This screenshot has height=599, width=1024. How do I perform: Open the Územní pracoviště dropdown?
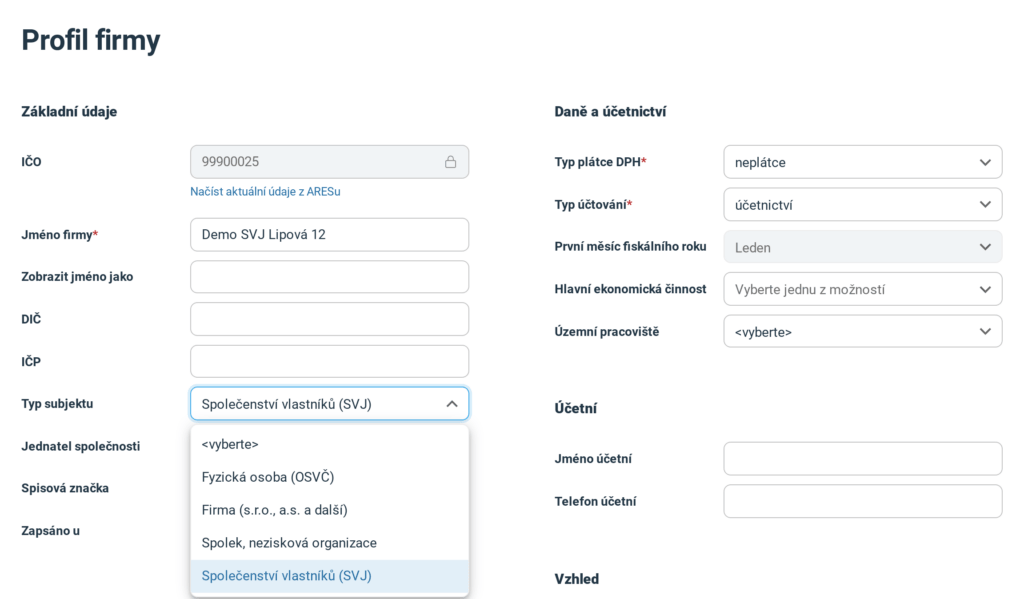863,332
